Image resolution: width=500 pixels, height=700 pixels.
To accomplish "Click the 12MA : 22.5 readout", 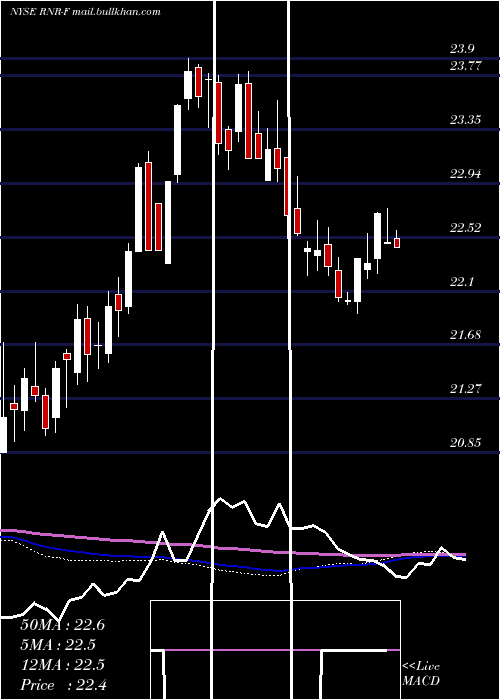I will tap(62, 665).
